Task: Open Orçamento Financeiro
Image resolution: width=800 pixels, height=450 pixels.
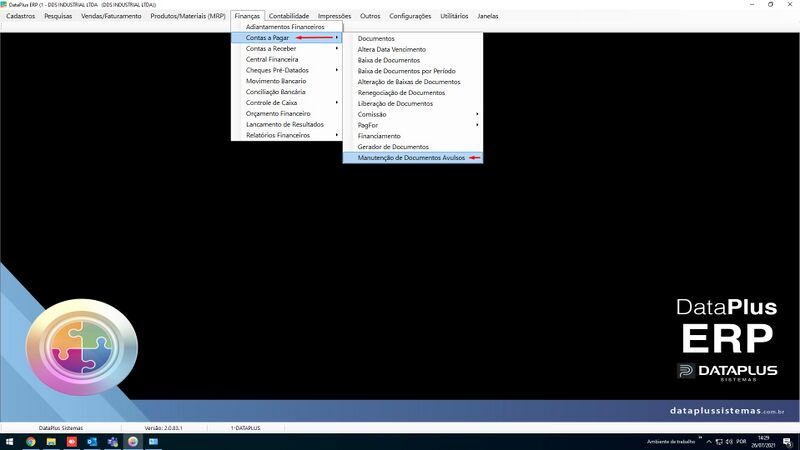Action: pyautogui.click(x=287, y=113)
